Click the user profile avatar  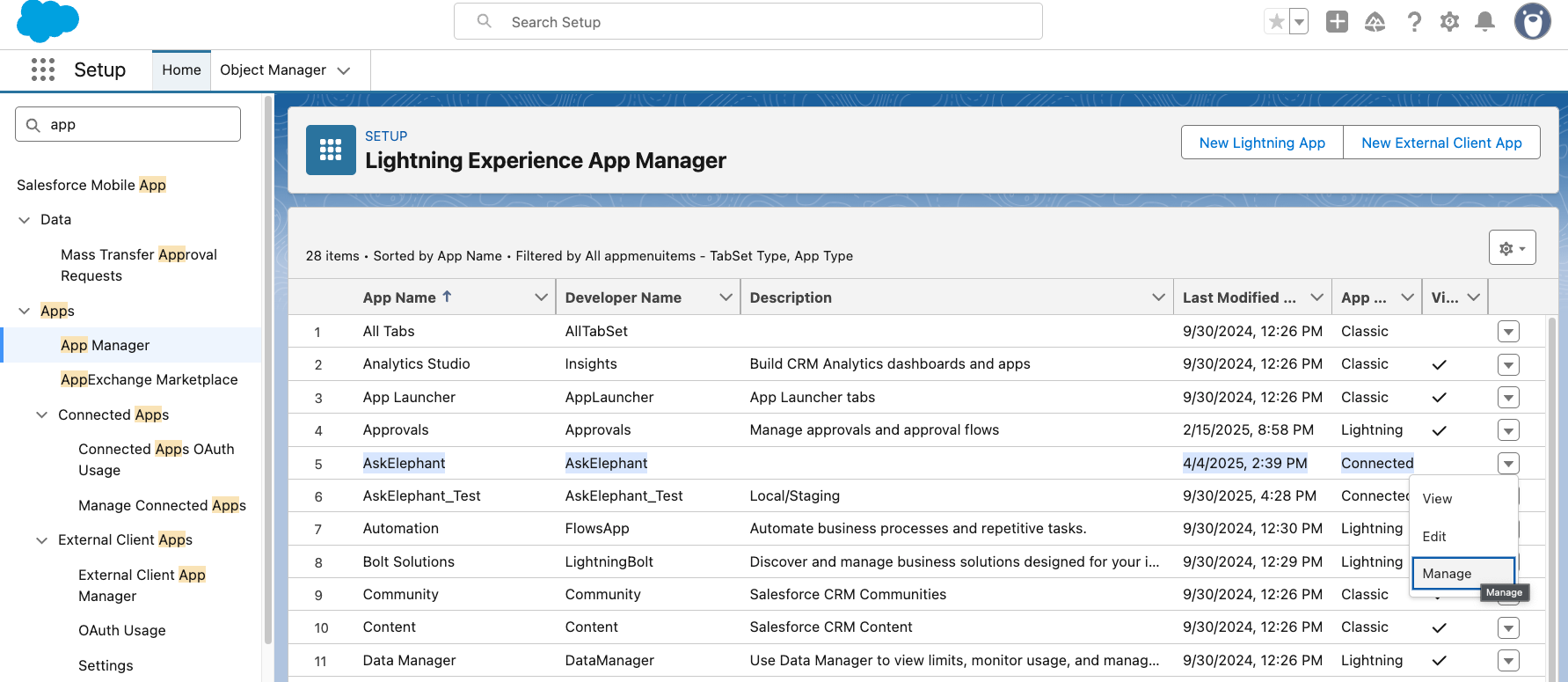(x=1532, y=21)
